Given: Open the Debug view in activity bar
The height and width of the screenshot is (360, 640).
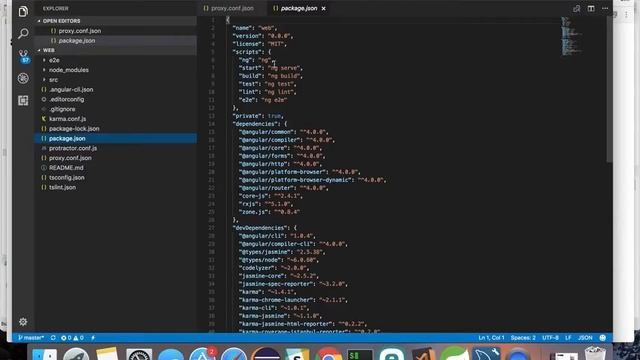Looking at the screenshot, I should 23,78.
